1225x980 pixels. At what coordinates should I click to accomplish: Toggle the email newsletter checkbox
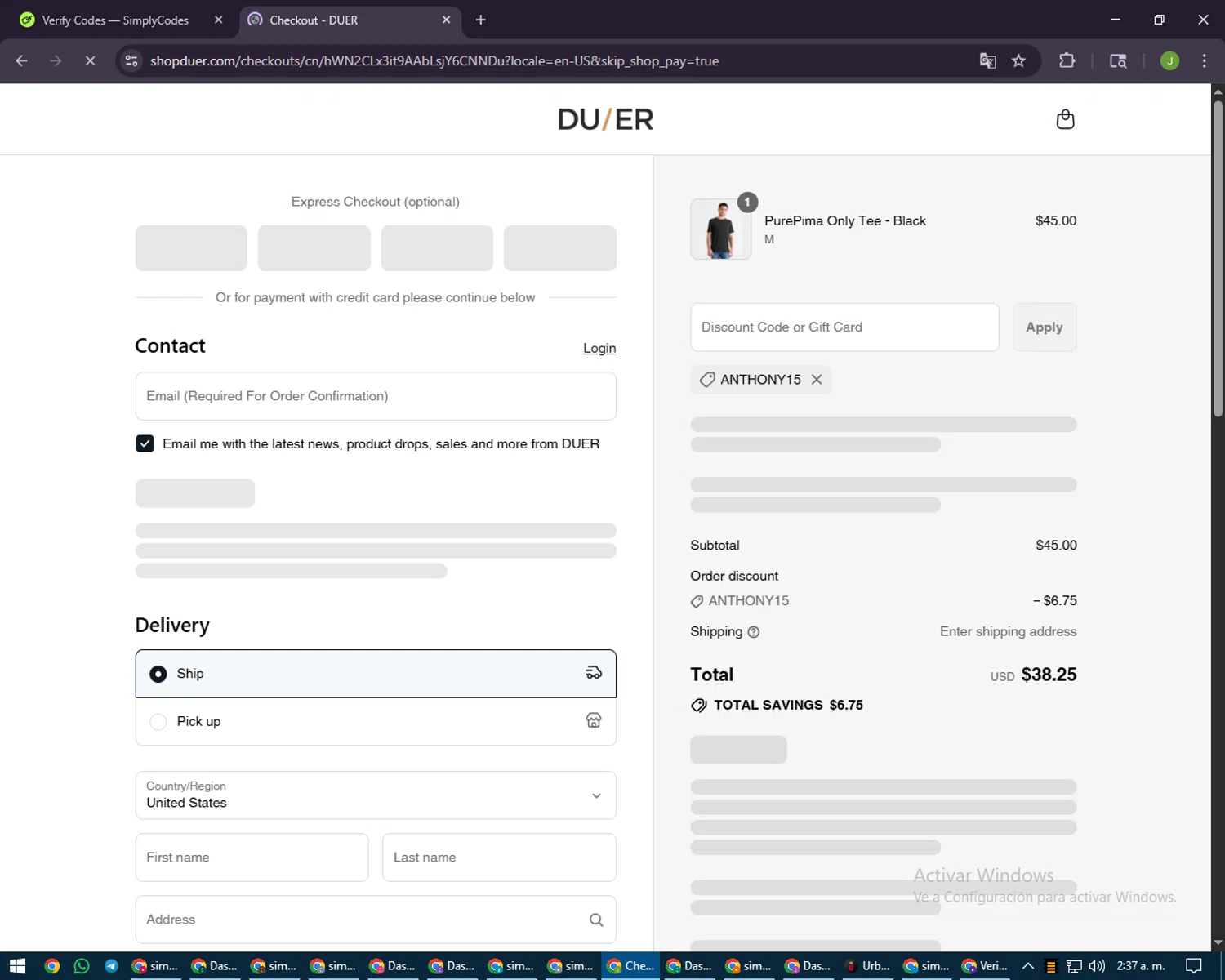pos(145,443)
